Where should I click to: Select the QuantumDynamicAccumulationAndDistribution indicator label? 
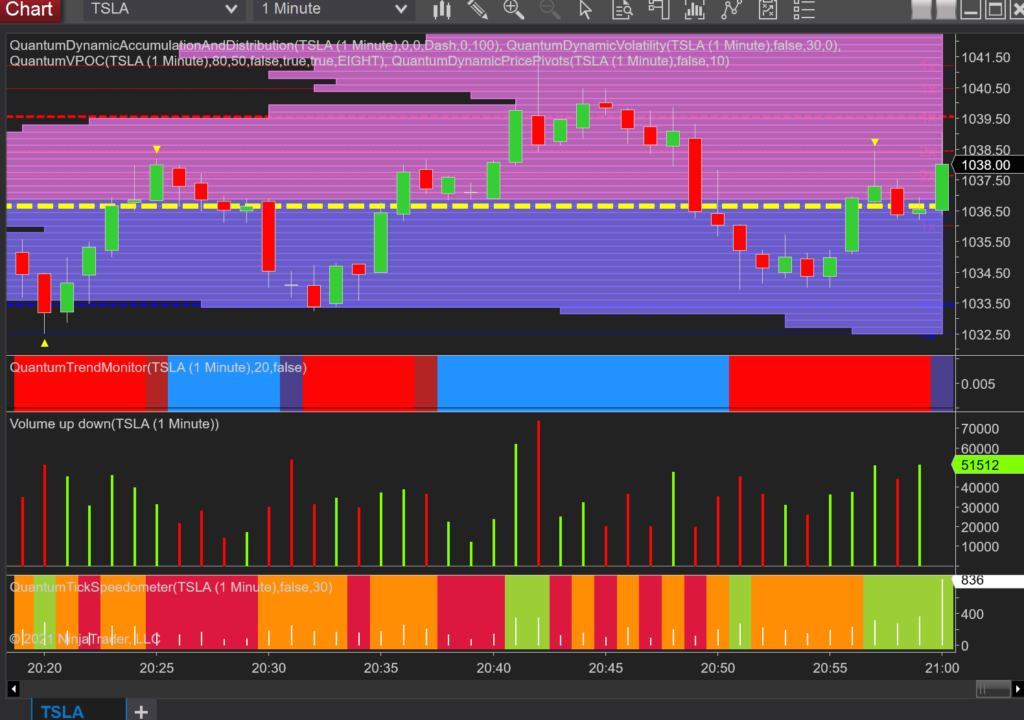255,45
